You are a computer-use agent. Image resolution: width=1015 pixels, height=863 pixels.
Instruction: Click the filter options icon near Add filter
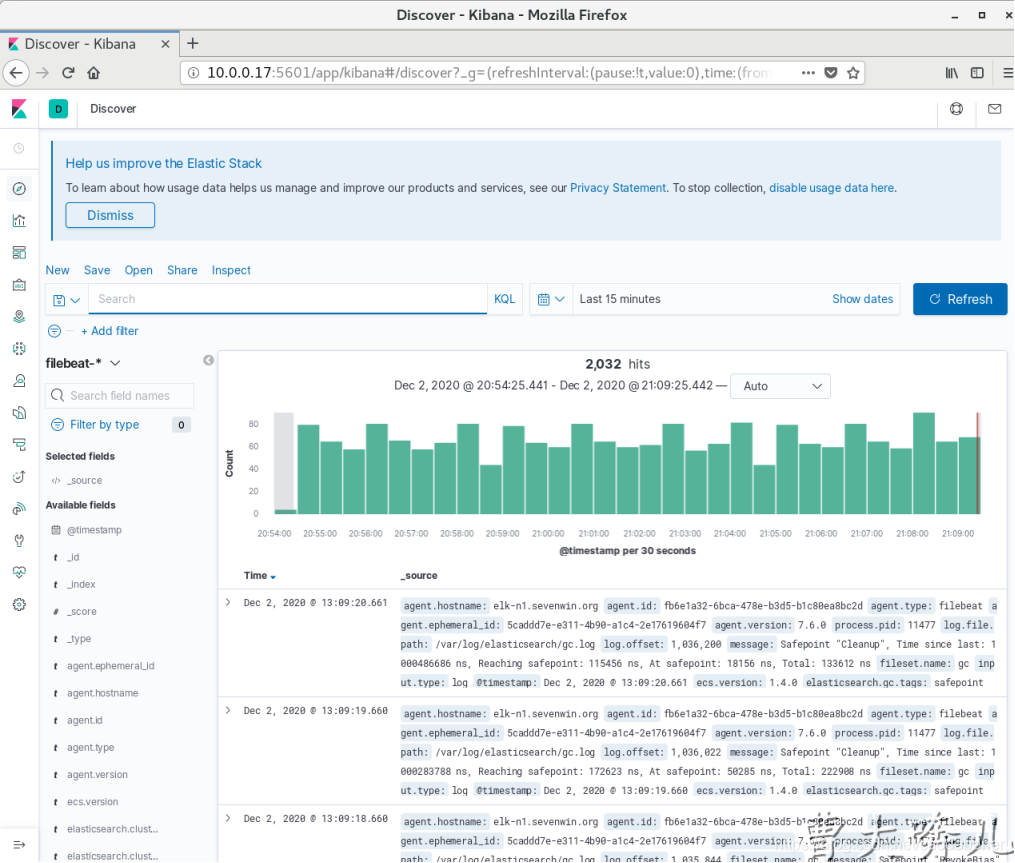(x=54, y=331)
